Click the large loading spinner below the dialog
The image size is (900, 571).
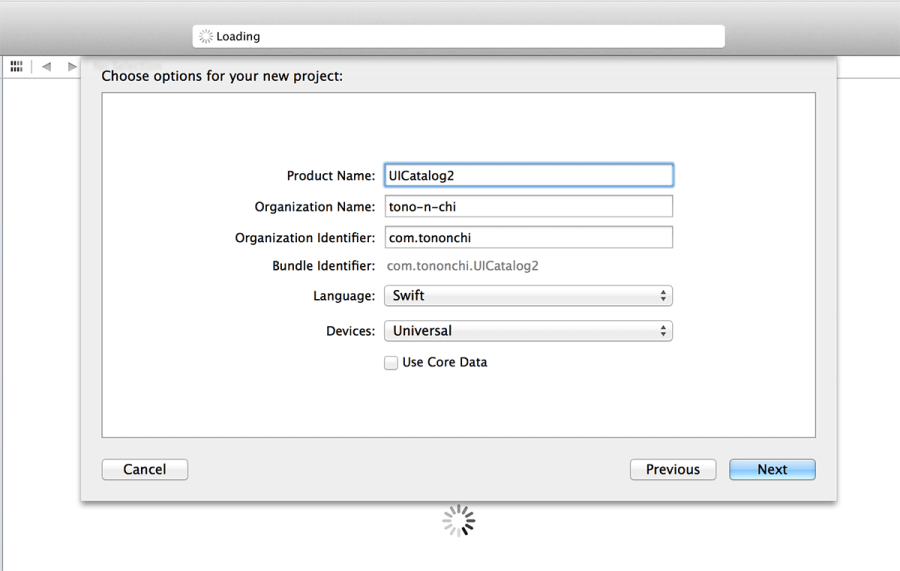458,520
